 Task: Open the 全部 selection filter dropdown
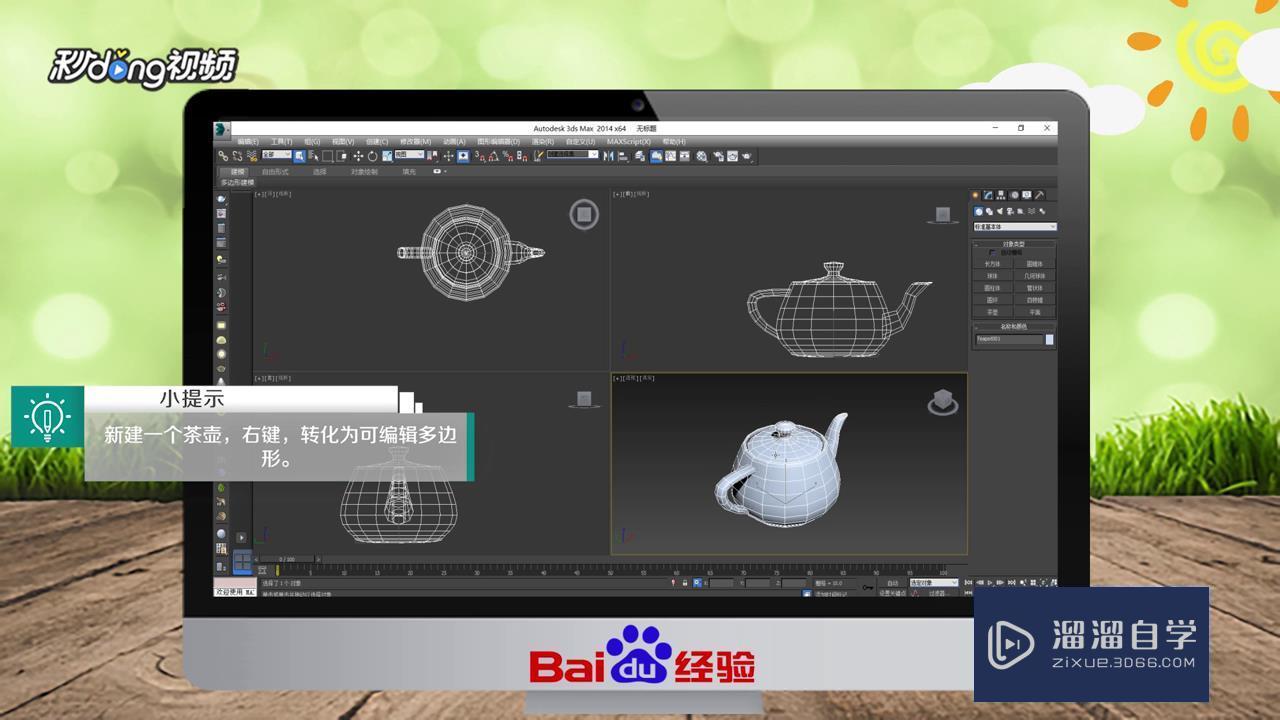277,155
